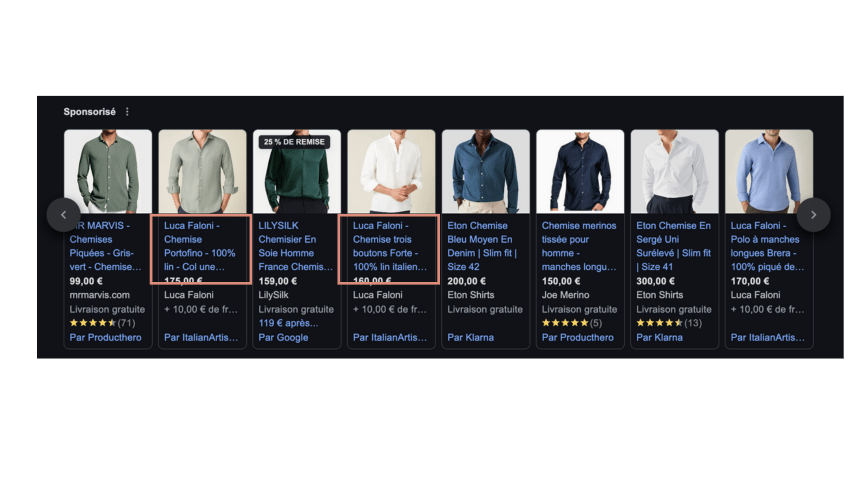This screenshot has width=866, height=487.
Task: Open the LILYSILK green silk shirt image
Action: [x=297, y=171]
